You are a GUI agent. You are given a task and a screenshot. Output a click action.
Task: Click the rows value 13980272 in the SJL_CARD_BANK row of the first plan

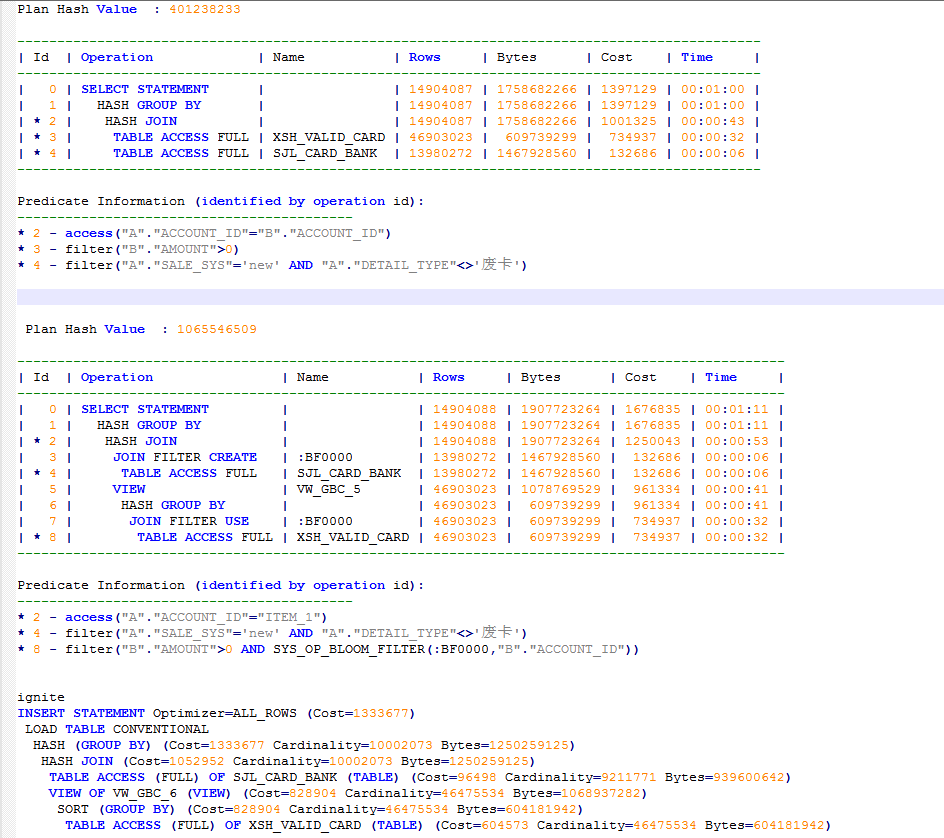tap(441, 154)
